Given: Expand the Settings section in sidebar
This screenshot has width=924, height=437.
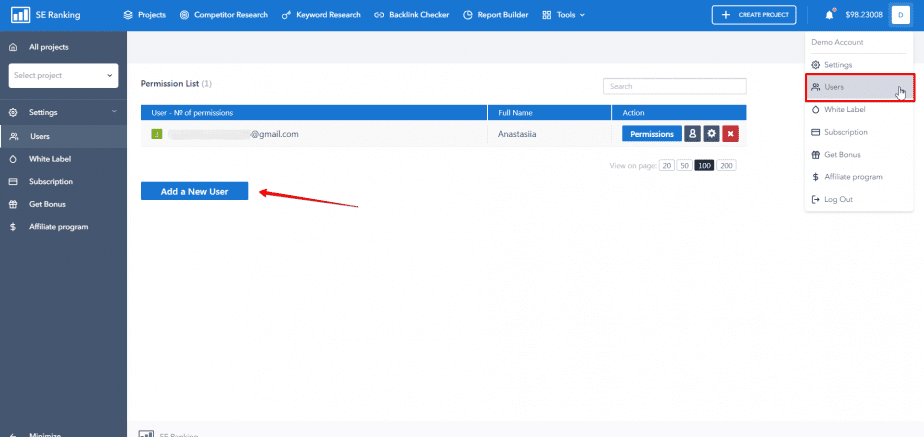Looking at the screenshot, I should pos(63,112).
